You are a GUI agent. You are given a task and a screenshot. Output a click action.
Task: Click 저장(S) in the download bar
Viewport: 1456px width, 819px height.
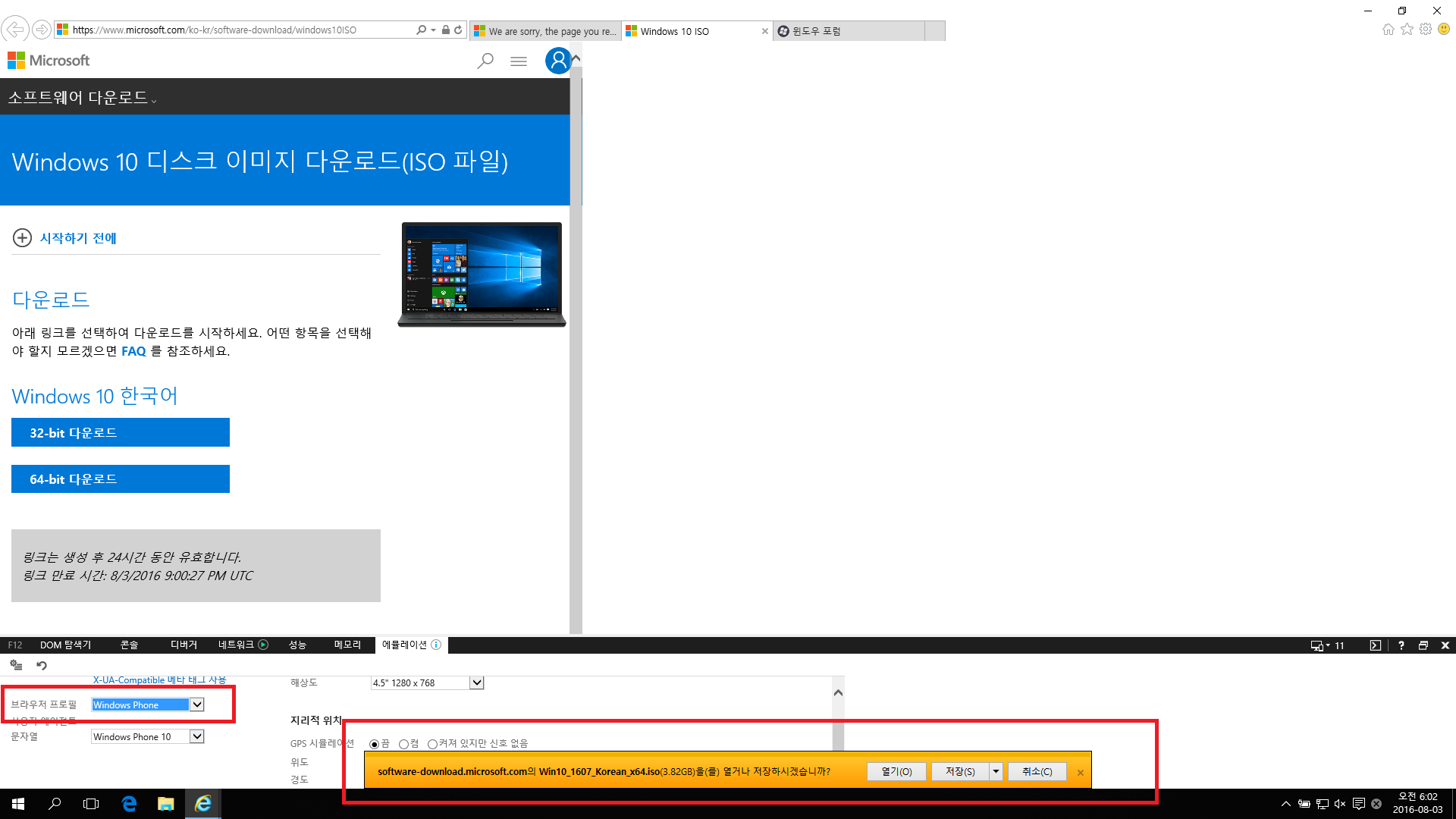click(960, 771)
